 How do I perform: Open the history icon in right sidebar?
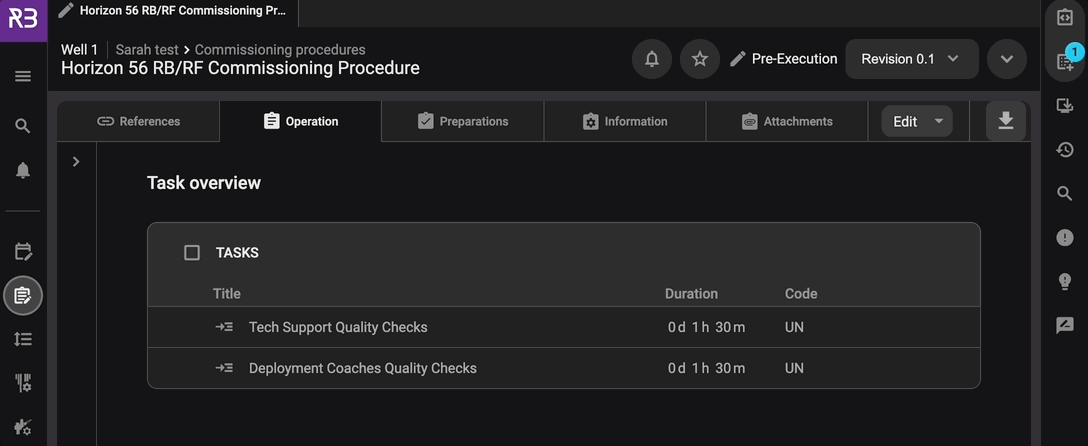coord(1065,150)
